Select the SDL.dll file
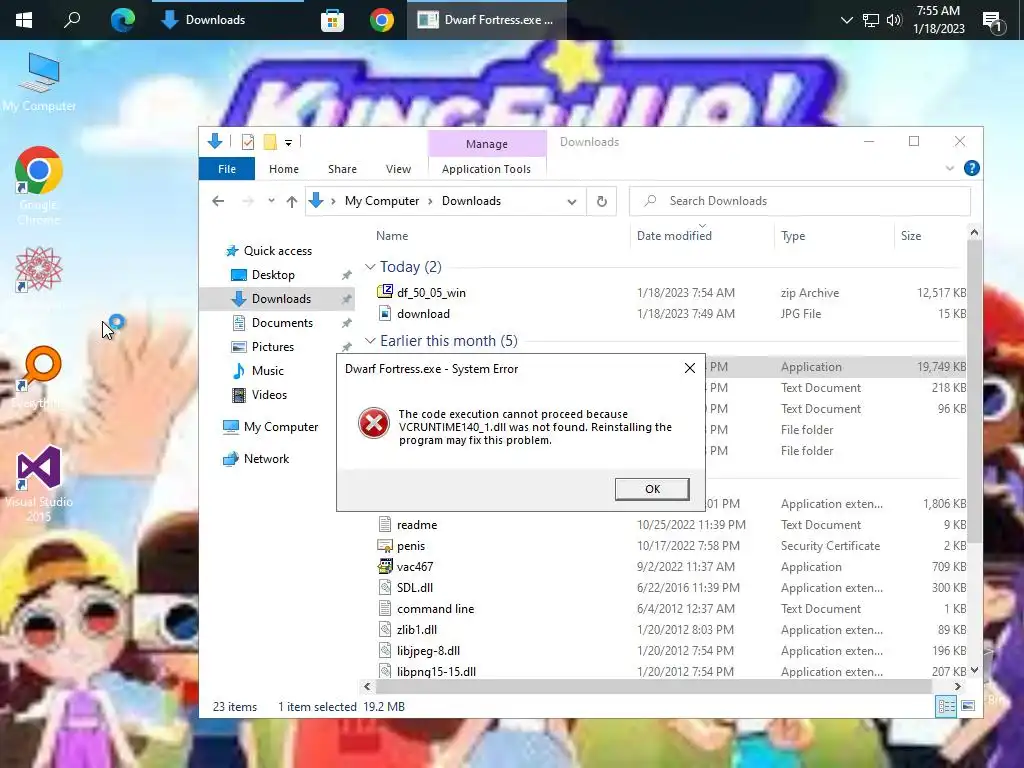The height and width of the screenshot is (768, 1024). point(415,587)
